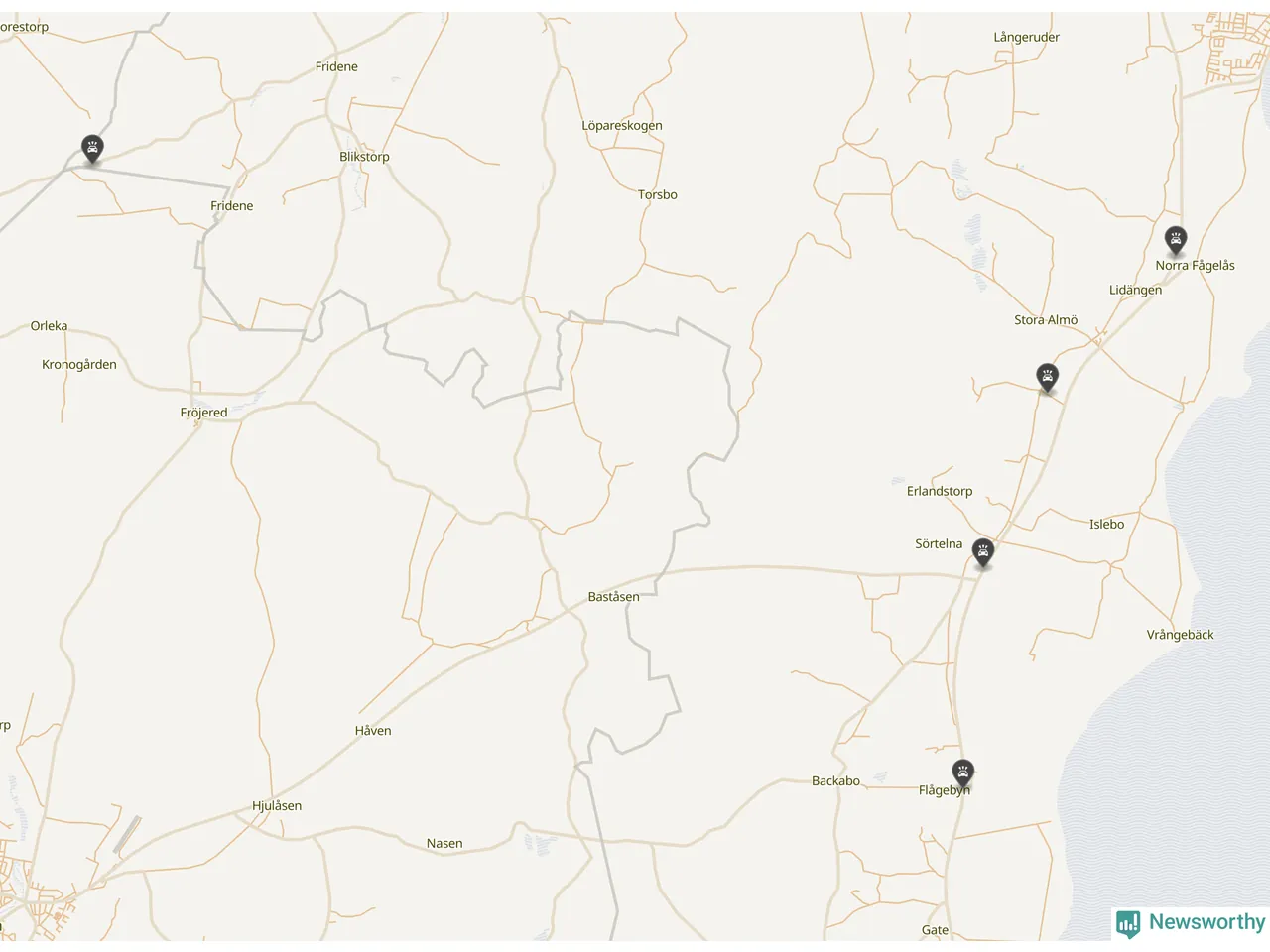This screenshot has height=952, width=1270.
Task: Select the Håven map label
Action: [373, 731]
